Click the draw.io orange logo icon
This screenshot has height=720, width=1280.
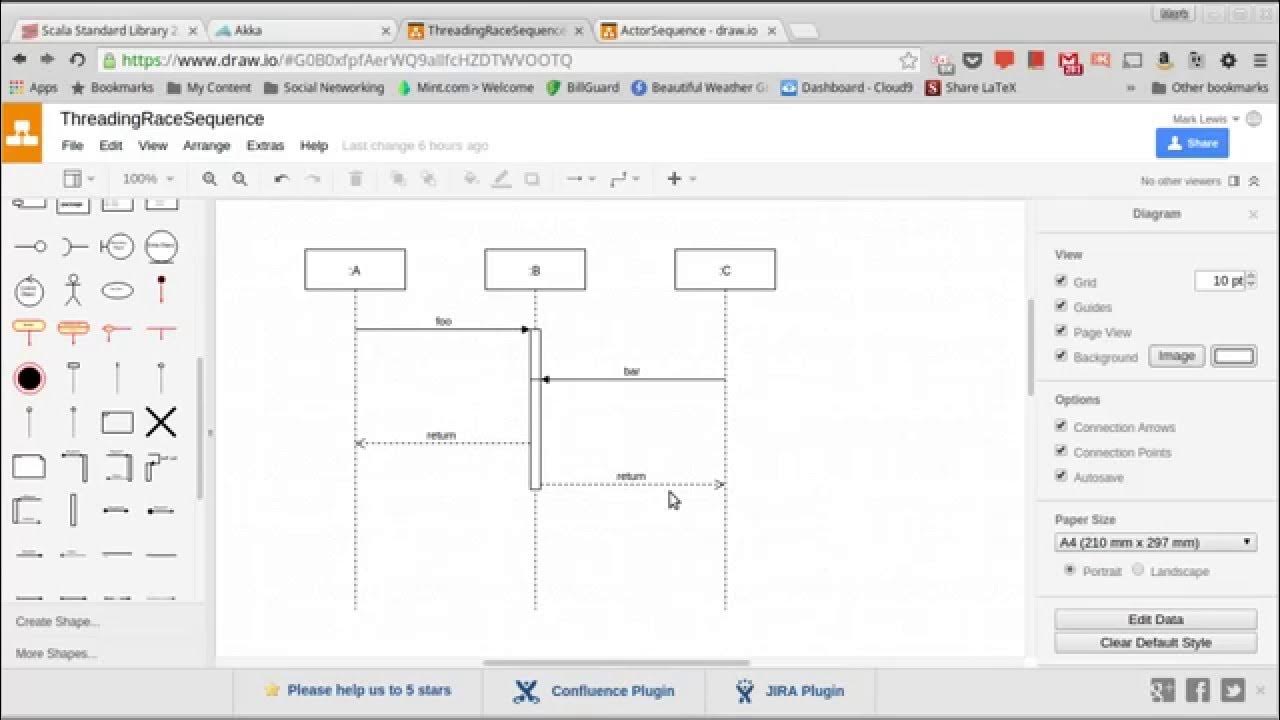(21, 132)
